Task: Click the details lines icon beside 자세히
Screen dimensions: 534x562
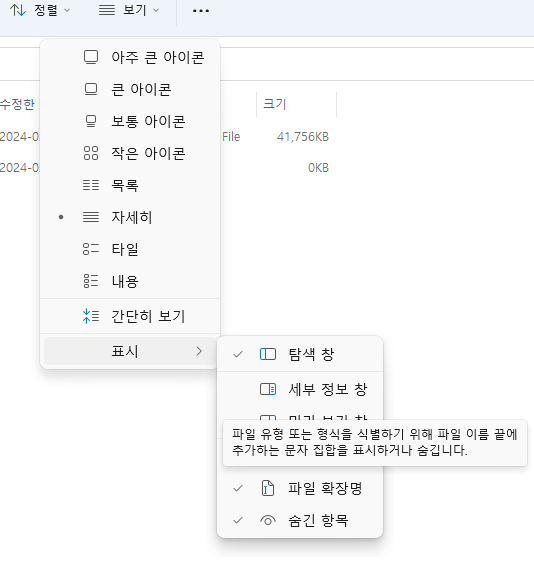Action: click(x=91, y=217)
